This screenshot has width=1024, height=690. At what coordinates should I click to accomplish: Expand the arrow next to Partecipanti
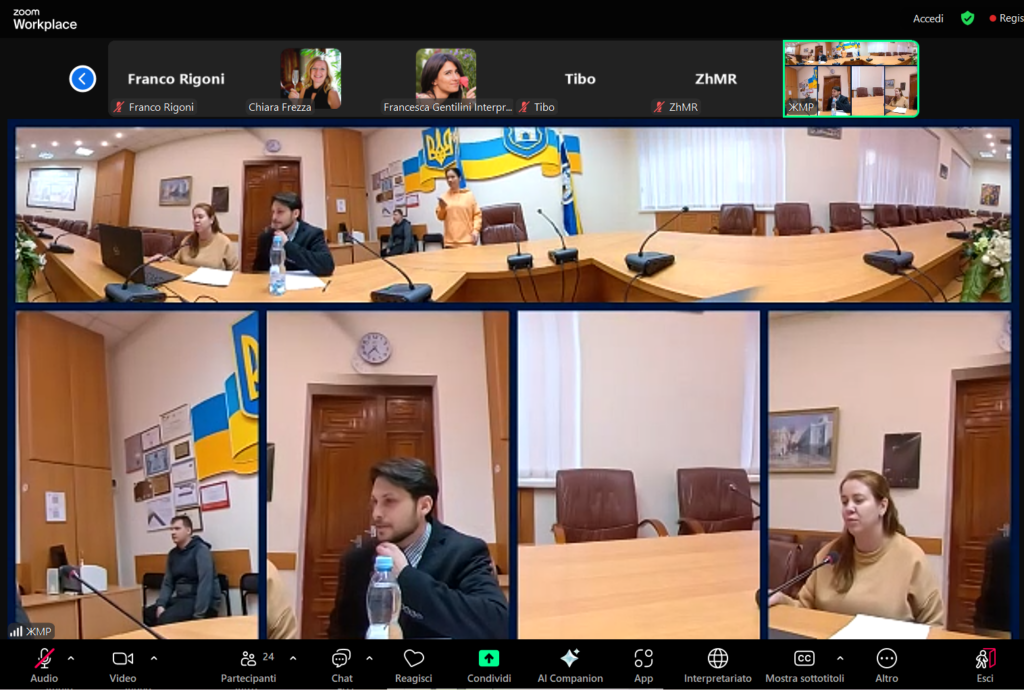click(292, 658)
